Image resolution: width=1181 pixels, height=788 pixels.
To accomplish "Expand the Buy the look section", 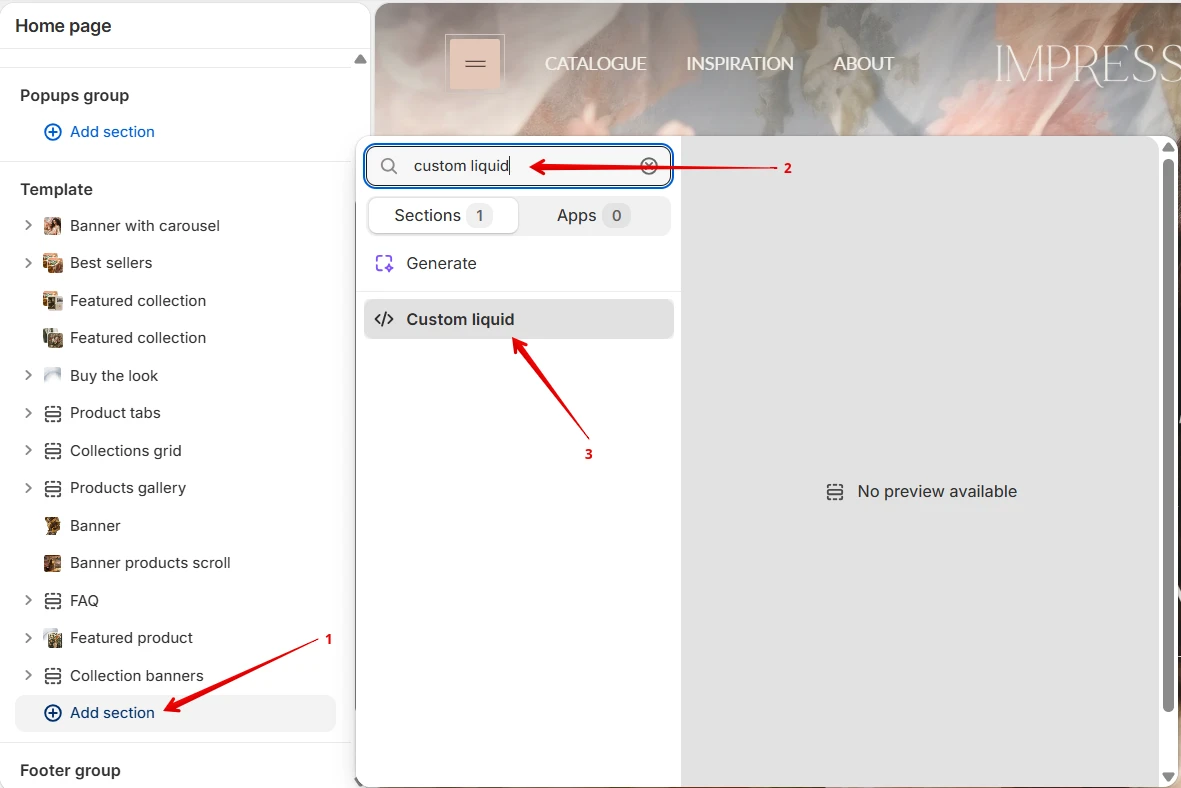I will [x=28, y=375].
